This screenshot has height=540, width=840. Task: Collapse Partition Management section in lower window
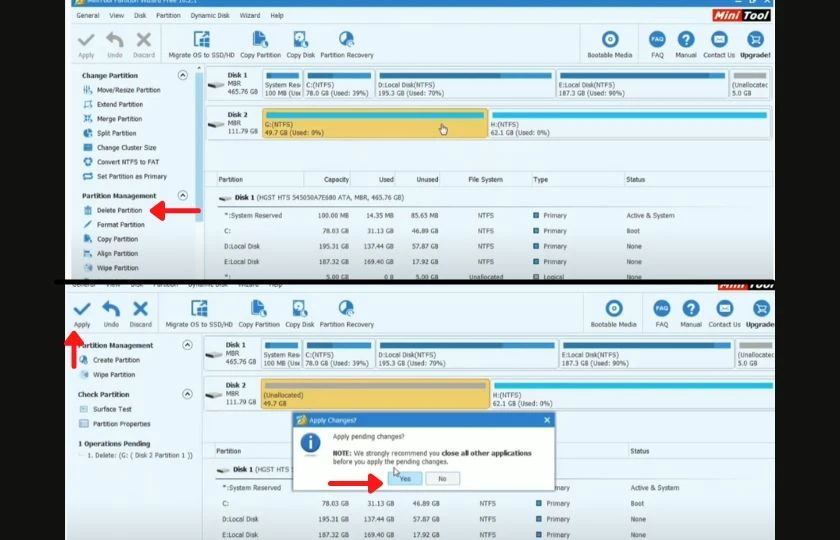pos(187,345)
